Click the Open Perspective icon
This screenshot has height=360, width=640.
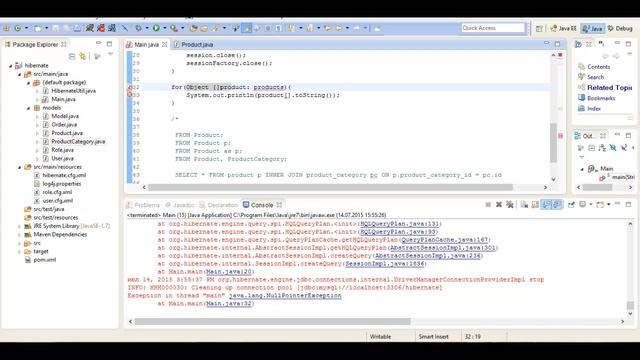[539, 28]
